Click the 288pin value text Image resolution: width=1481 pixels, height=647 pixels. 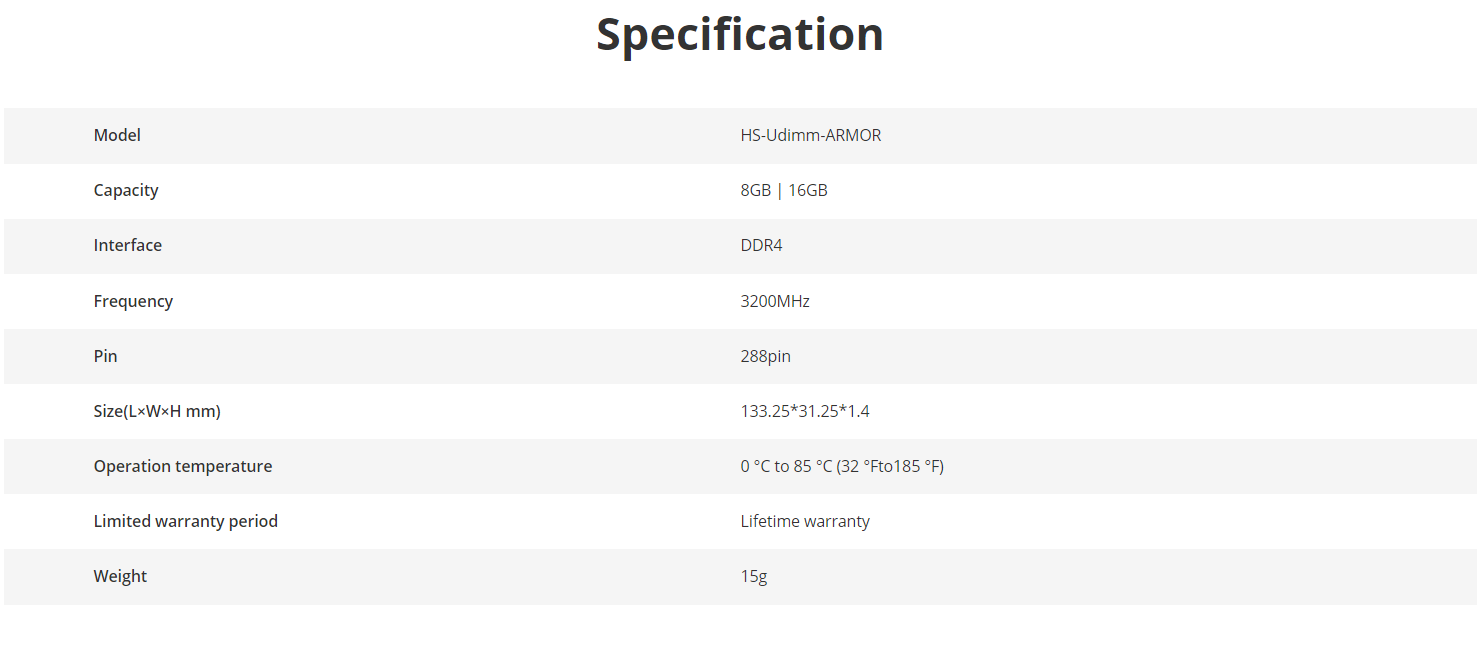[x=766, y=356]
